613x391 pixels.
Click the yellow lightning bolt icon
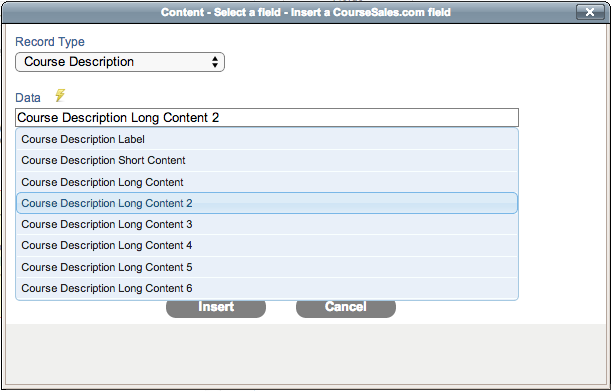click(x=60, y=95)
